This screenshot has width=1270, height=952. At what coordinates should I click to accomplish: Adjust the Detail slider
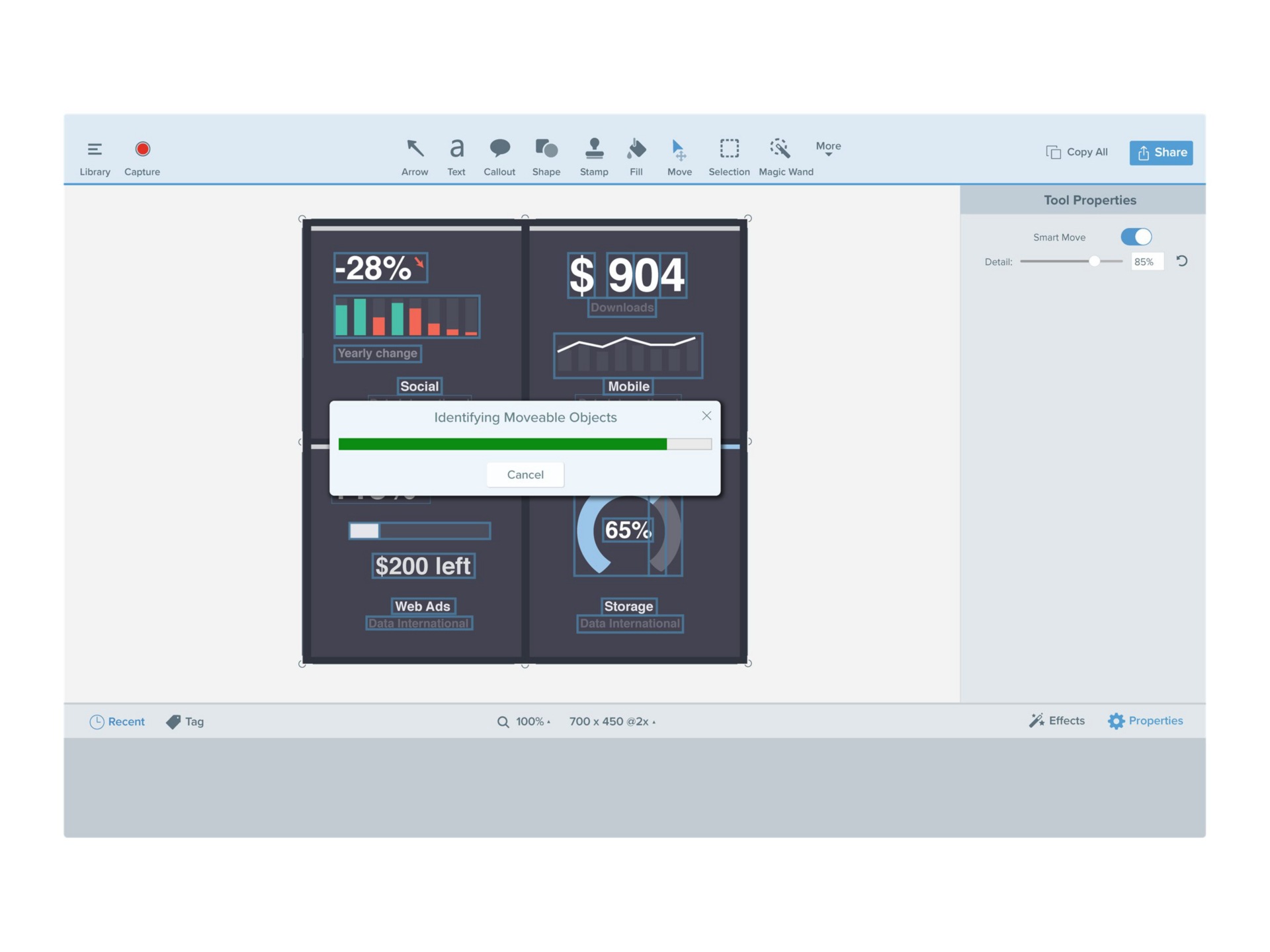click(x=1094, y=261)
